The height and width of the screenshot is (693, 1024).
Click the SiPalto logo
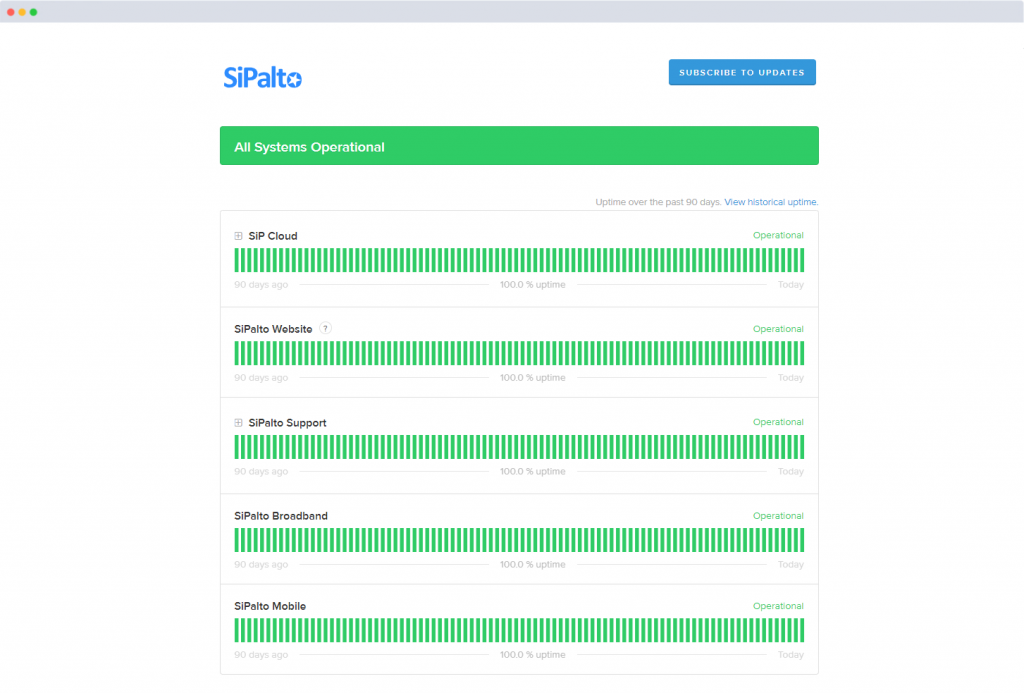point(262,77)
